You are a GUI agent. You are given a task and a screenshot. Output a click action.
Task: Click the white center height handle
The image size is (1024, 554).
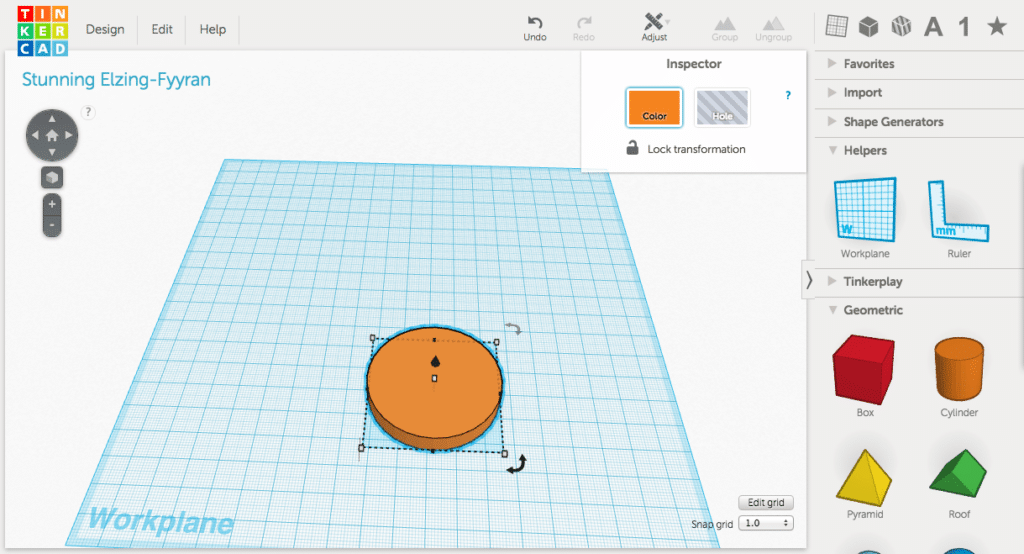point(434,378)
